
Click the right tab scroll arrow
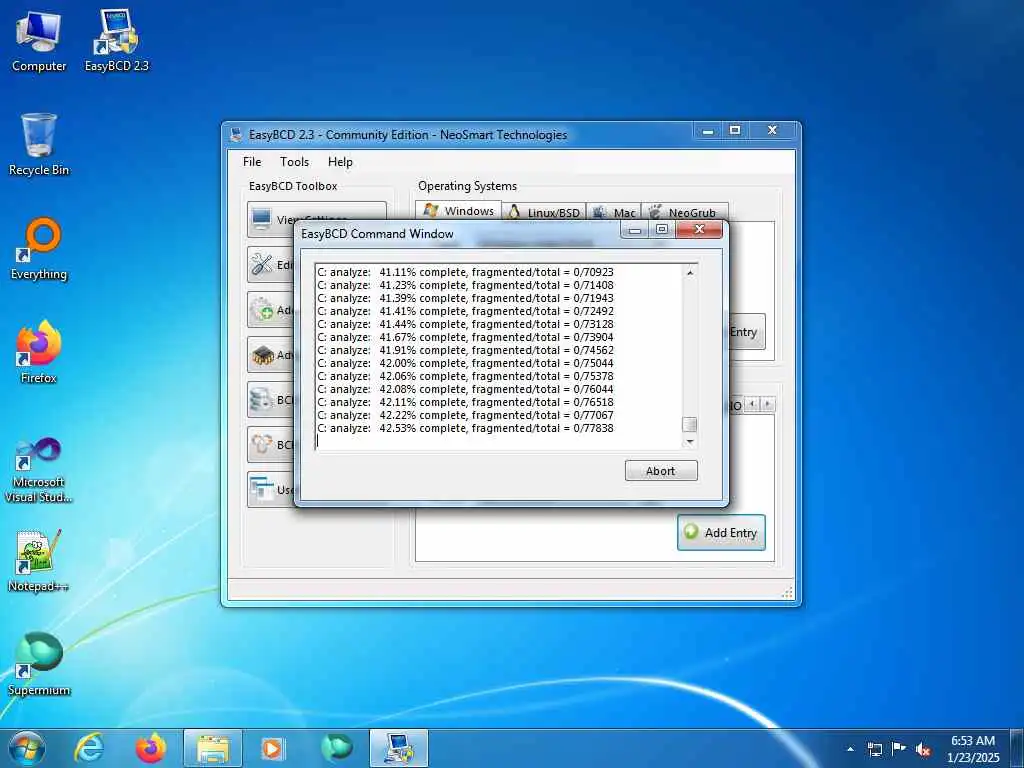coord(768,404)
